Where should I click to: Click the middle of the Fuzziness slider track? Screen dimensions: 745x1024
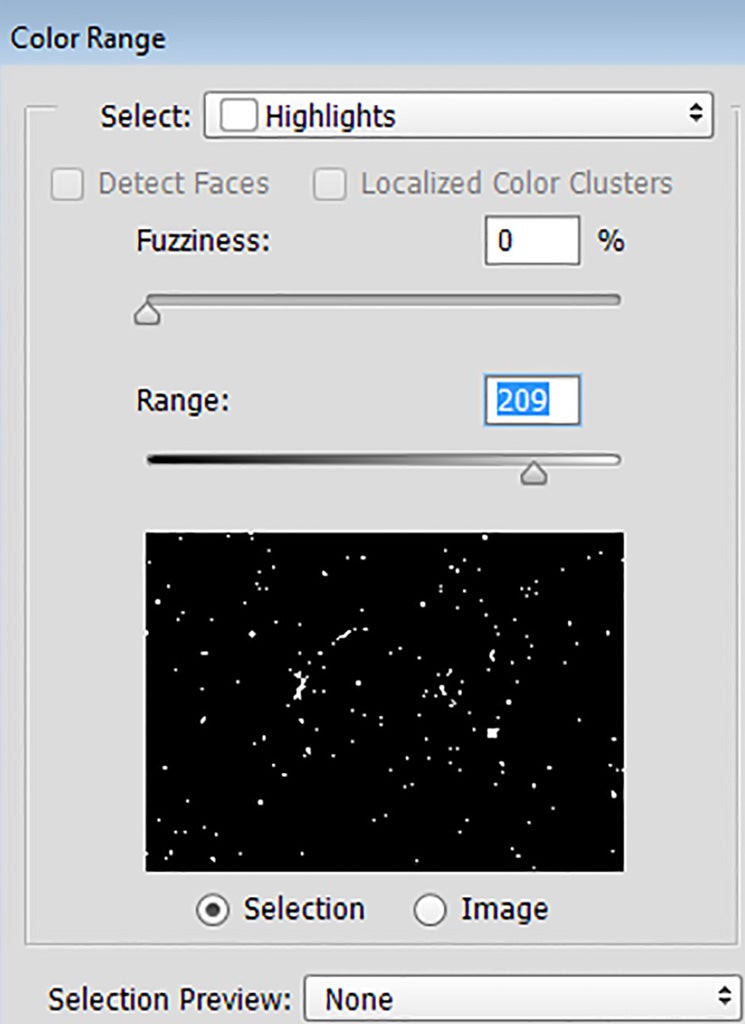click(384, 300)
